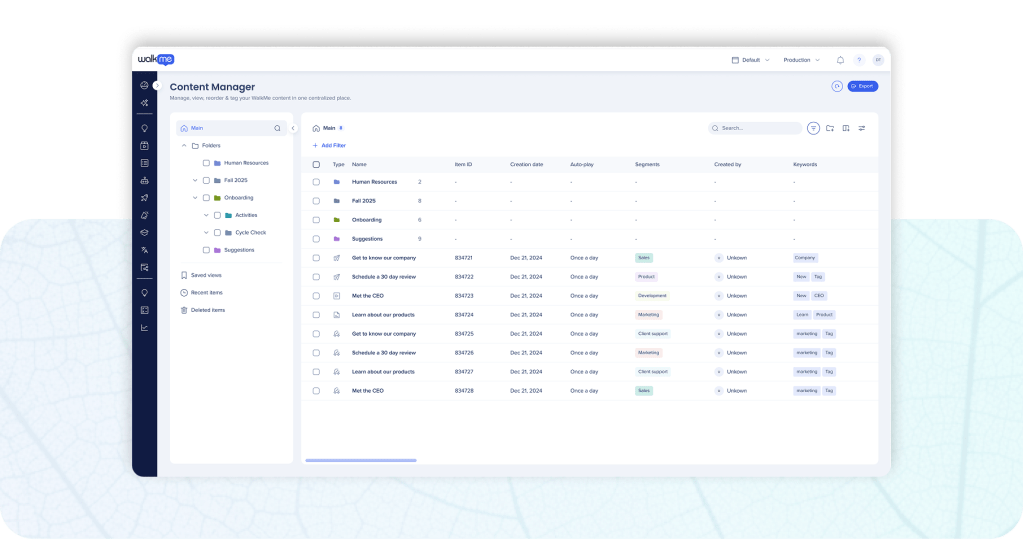Open table settings sliders icon

tap(862, 128)
